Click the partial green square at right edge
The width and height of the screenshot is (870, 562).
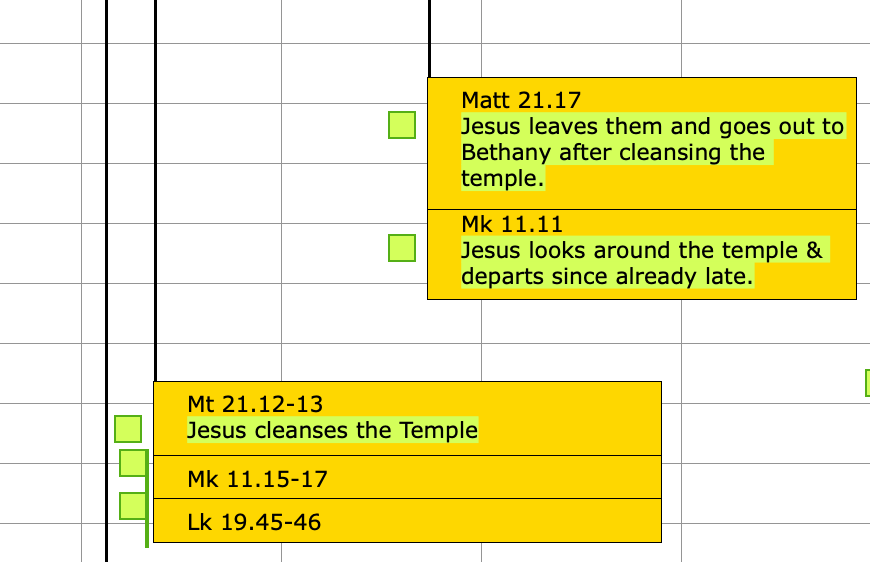866,383
